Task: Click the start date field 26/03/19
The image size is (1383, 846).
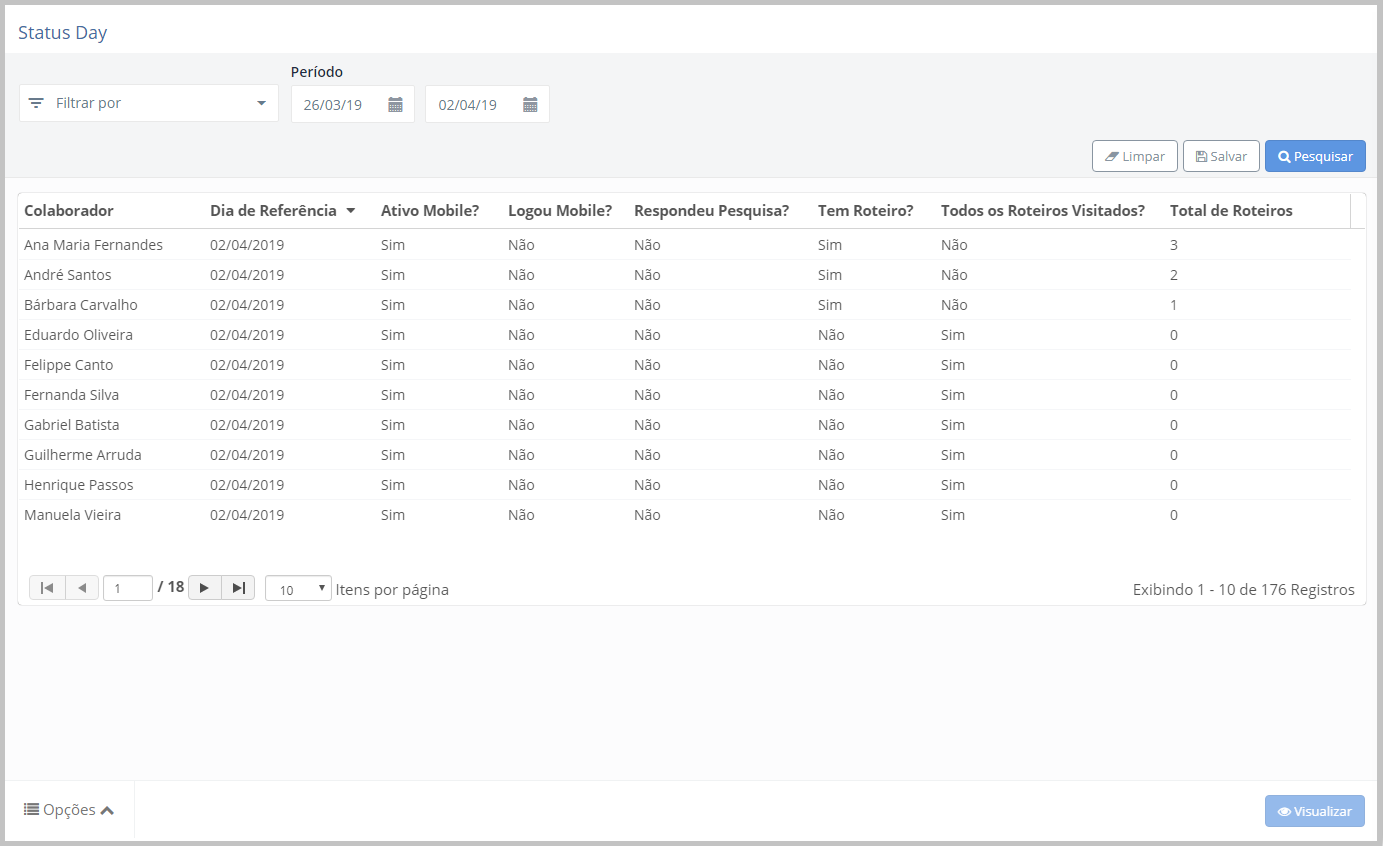Action: (x=334, y=104)
